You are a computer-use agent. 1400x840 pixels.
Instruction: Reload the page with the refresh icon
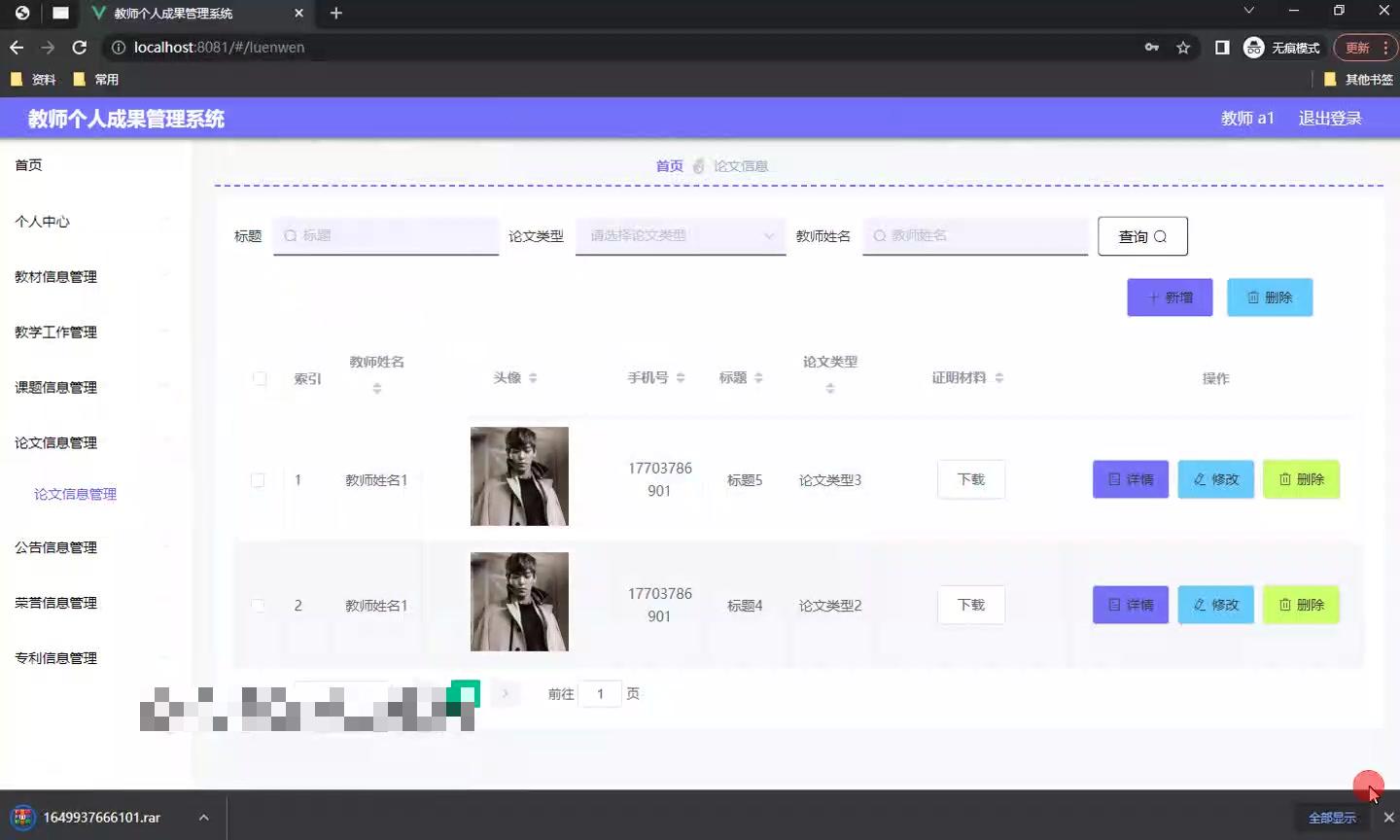point(80,47)
